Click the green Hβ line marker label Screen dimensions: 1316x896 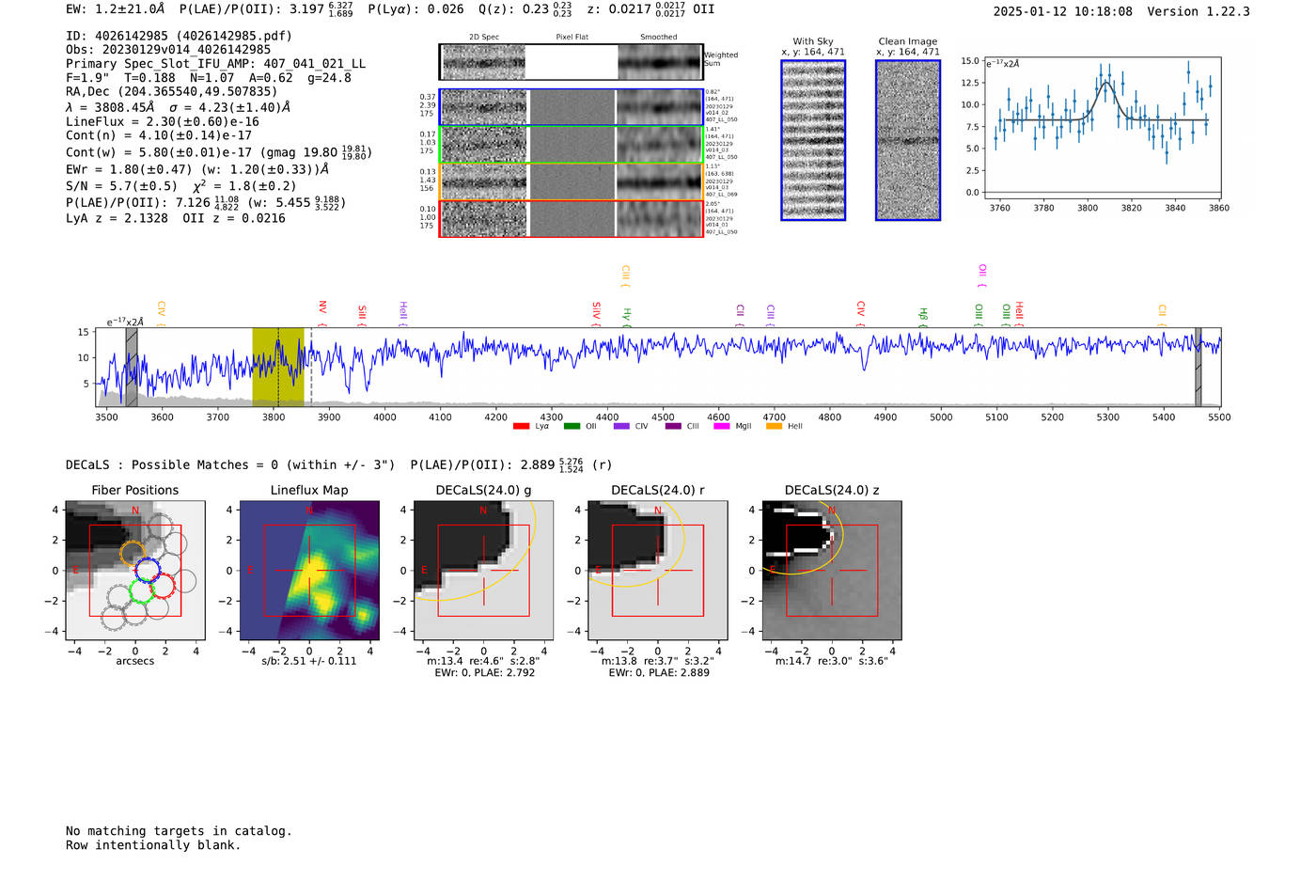coord(923,314)
